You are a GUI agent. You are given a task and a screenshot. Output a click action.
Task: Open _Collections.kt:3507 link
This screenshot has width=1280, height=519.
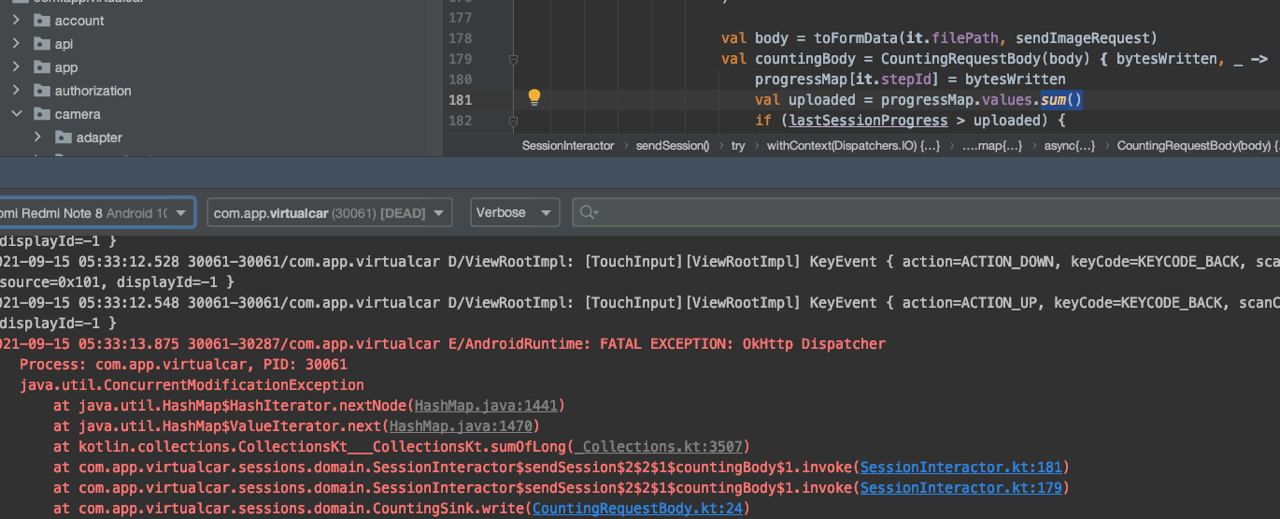click(658, 446)
